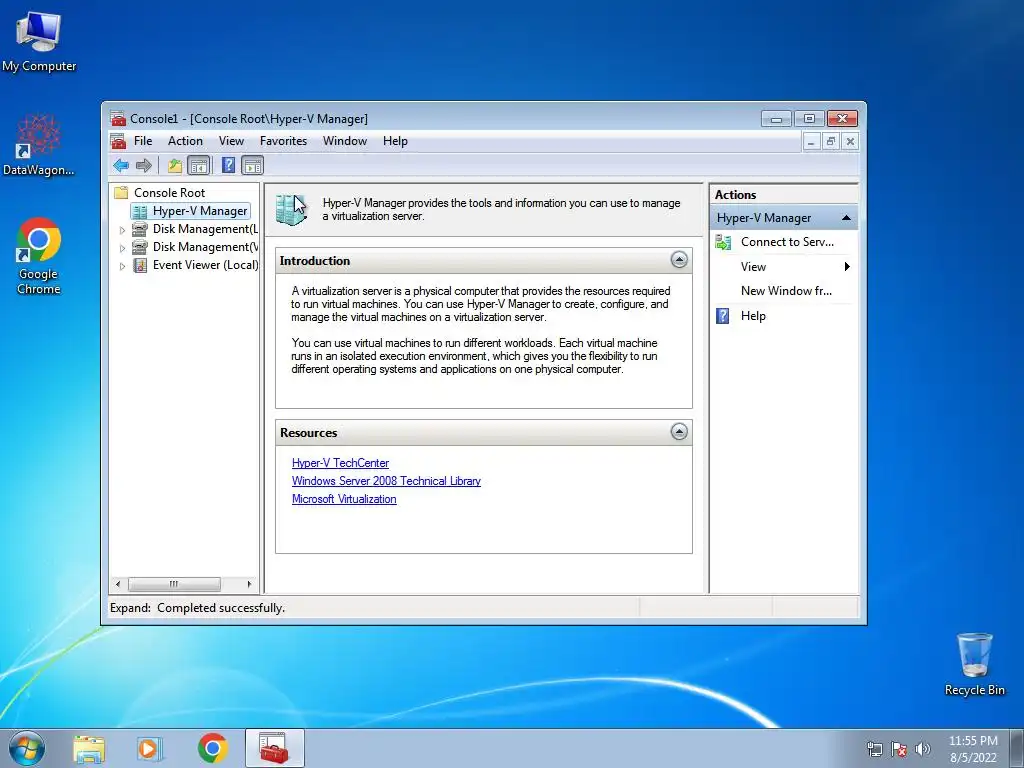The image size is (1024, 768).
Task: Click the Help question mark icon in Actions
Action: point(723,316)
